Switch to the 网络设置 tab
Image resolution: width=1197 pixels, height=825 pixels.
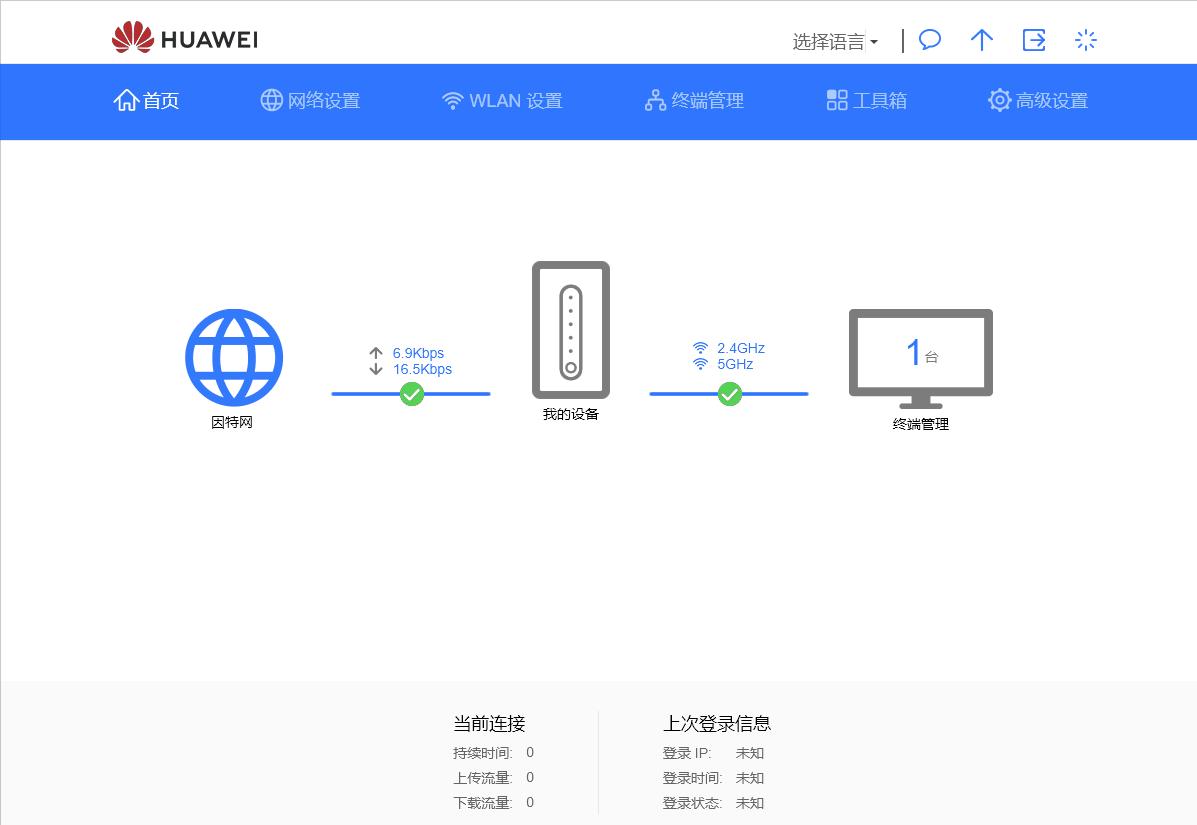[x=310, y=100]
